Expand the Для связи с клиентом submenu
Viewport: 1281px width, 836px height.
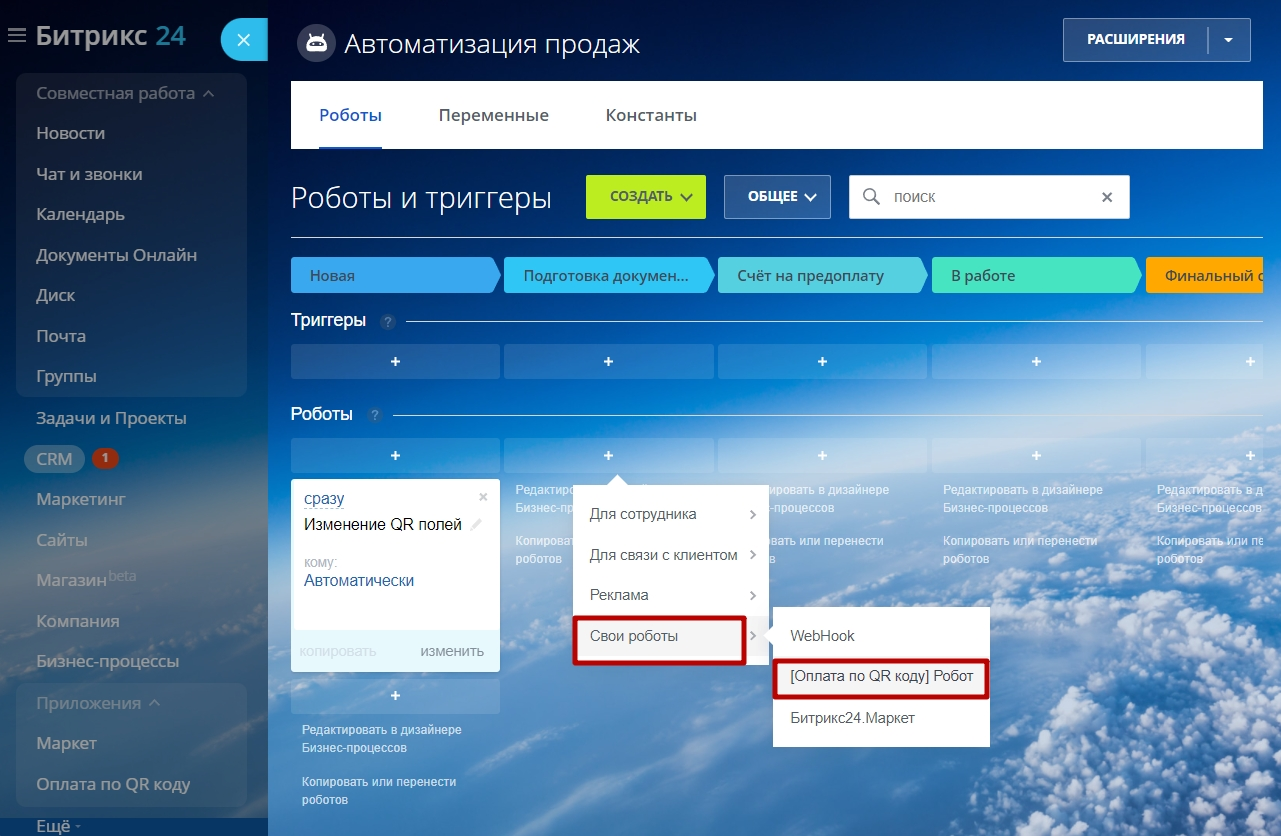(671, 555)
